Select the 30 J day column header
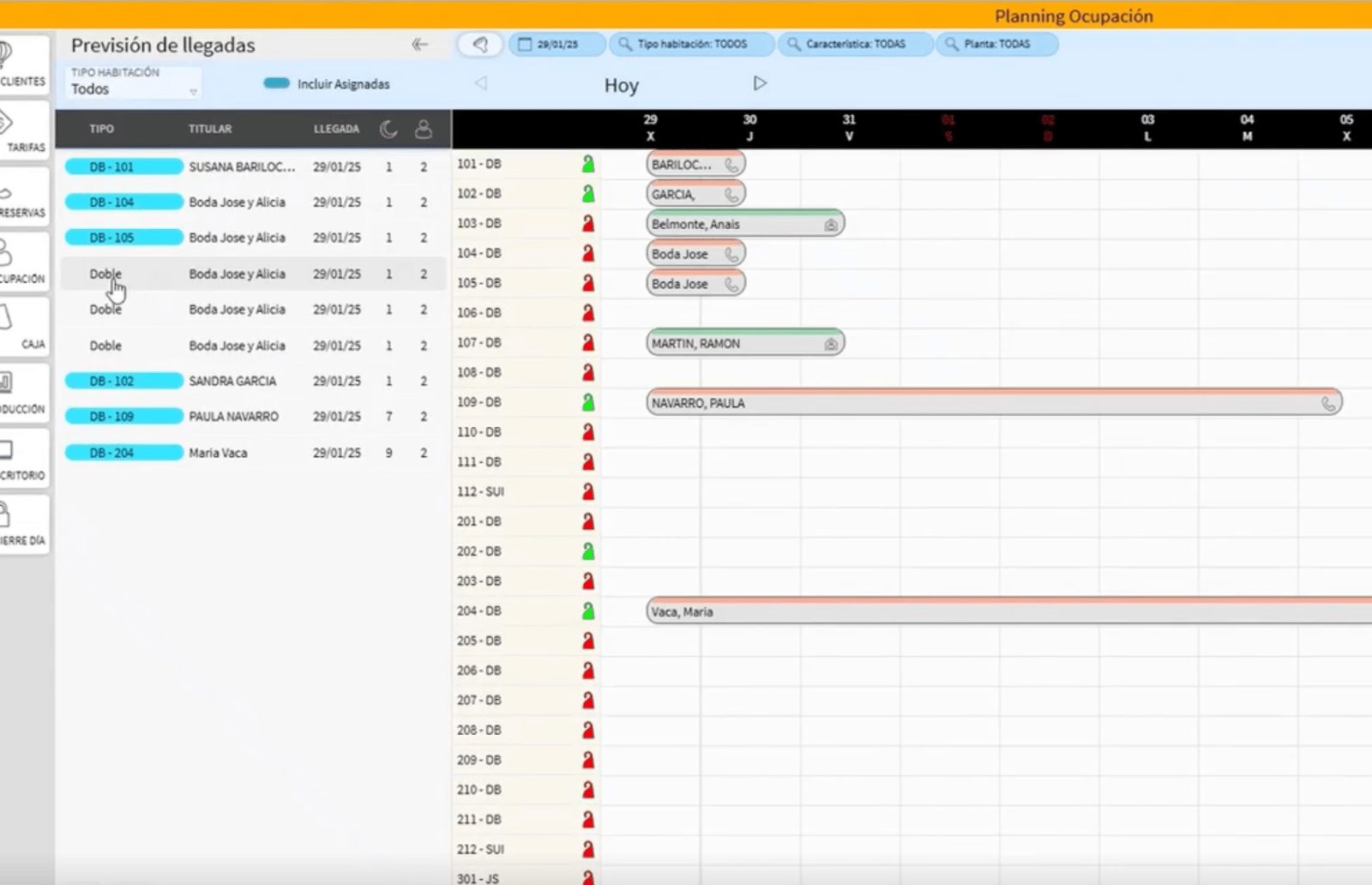 pyautogui.click(x=749, y=128)
